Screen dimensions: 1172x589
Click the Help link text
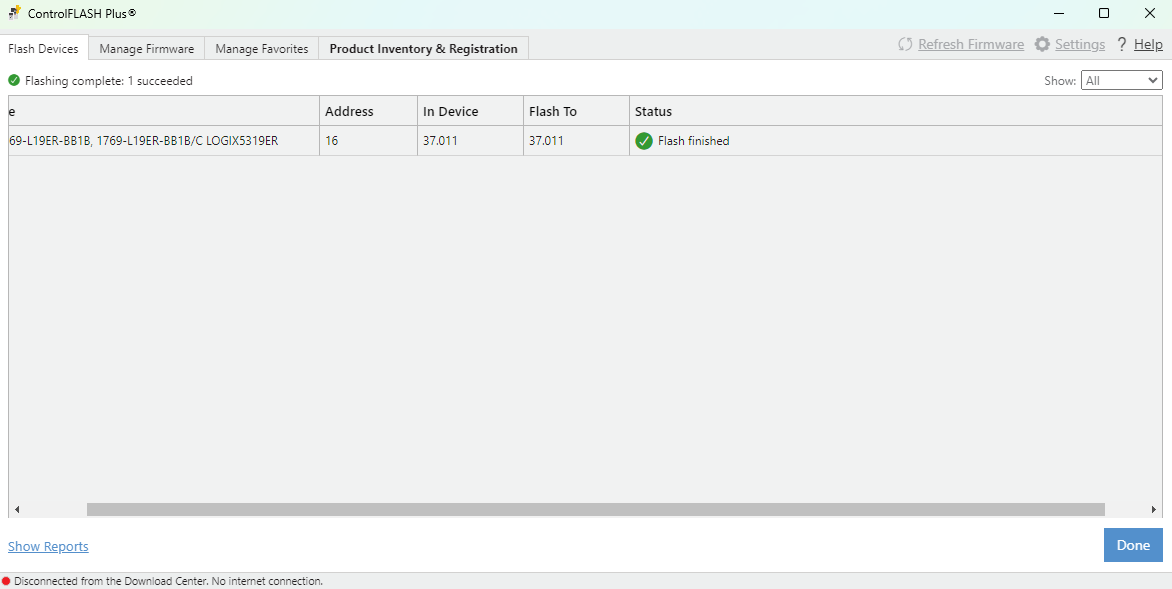point(1148,45)
